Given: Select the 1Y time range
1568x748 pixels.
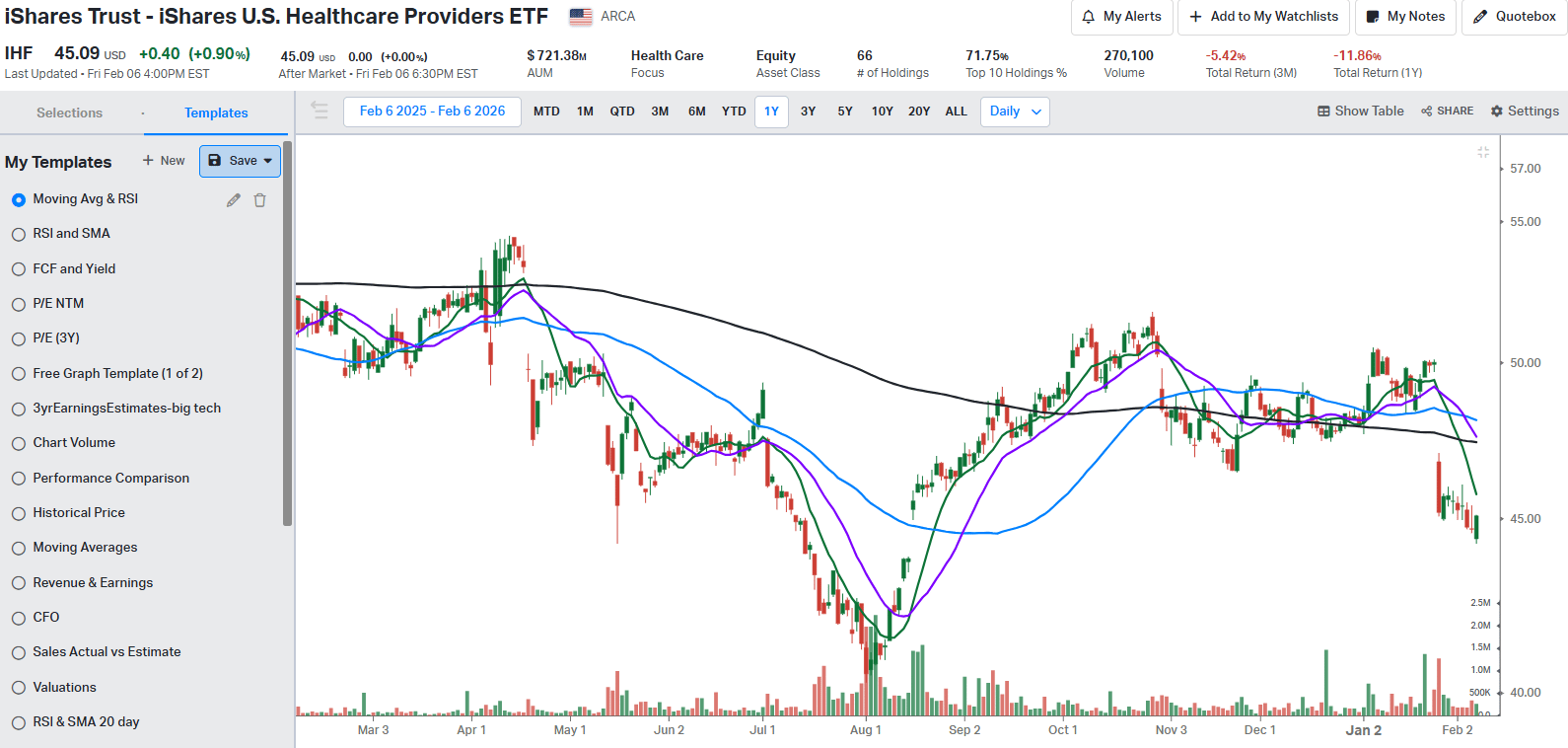Looking at the screenshot, I should (x=771, y=112).
